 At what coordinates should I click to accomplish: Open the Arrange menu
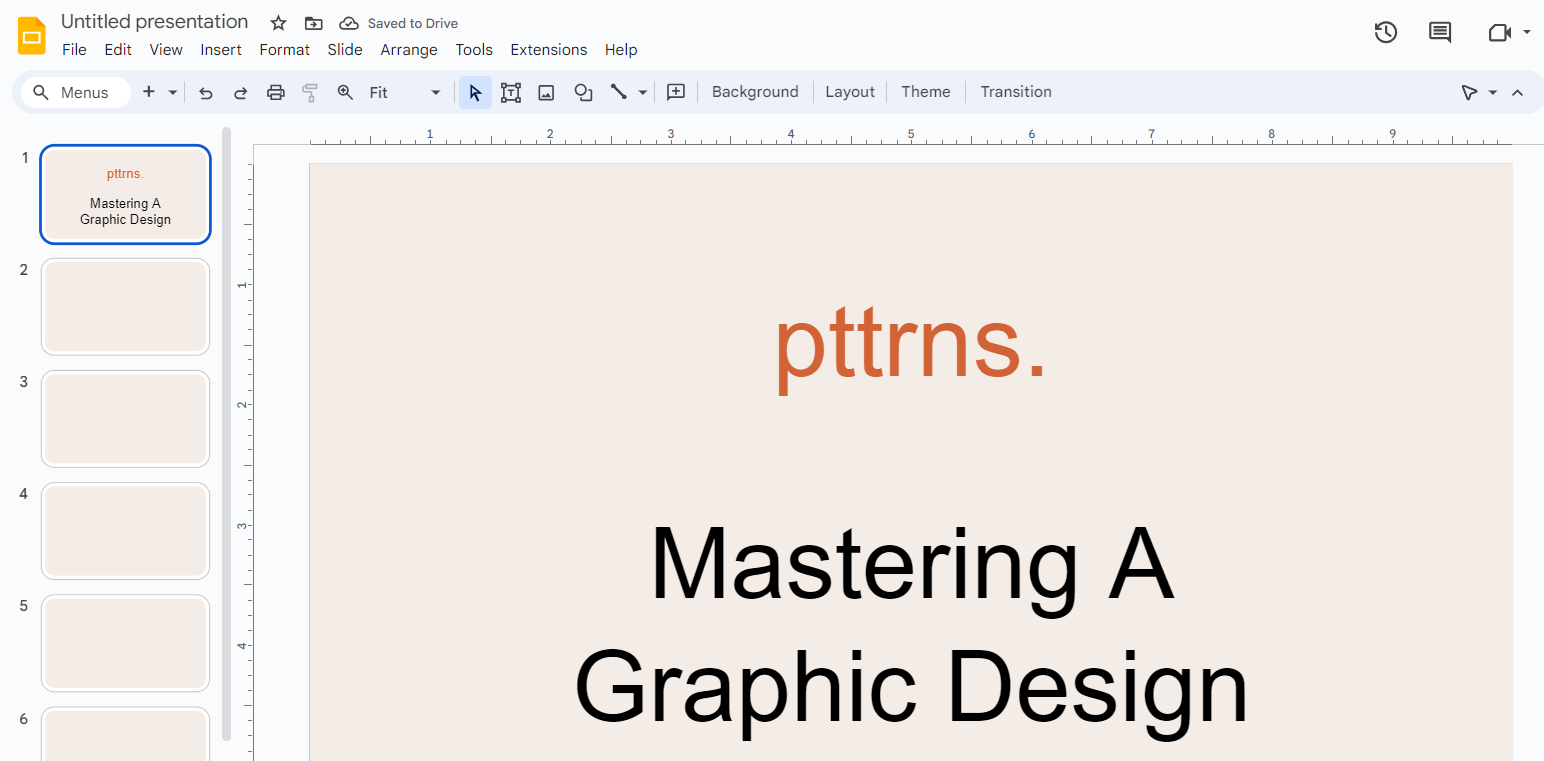click(x=409, y=50)
